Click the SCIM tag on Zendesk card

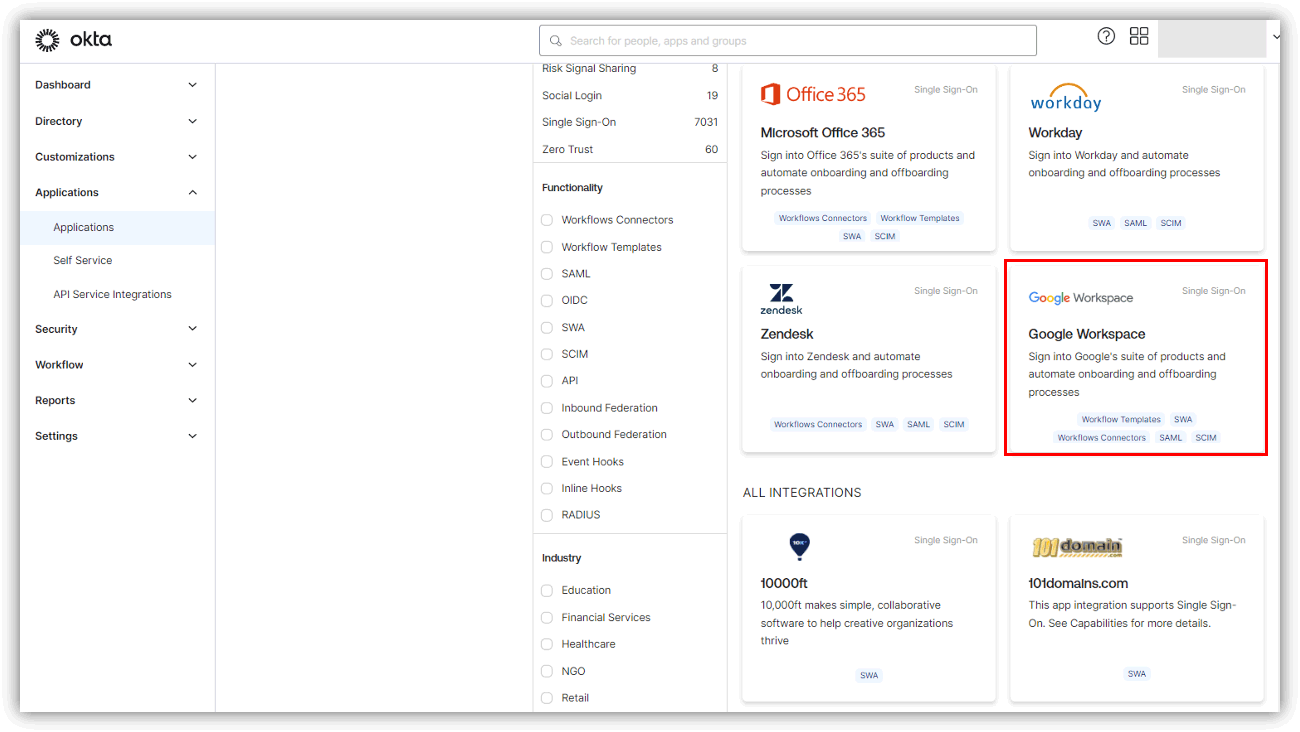tap(954, 424)
